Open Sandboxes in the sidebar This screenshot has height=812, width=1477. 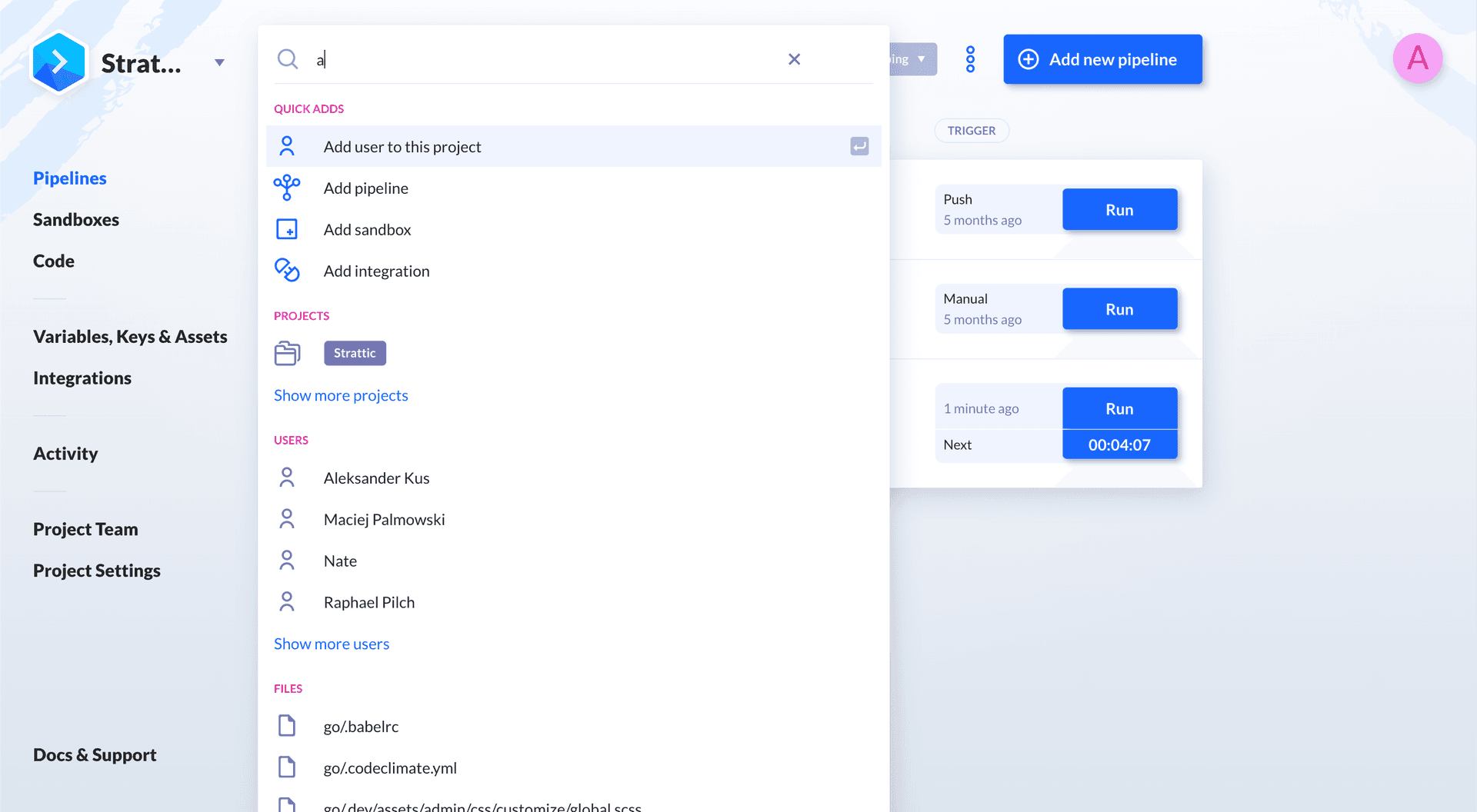(x=75, y=220)
